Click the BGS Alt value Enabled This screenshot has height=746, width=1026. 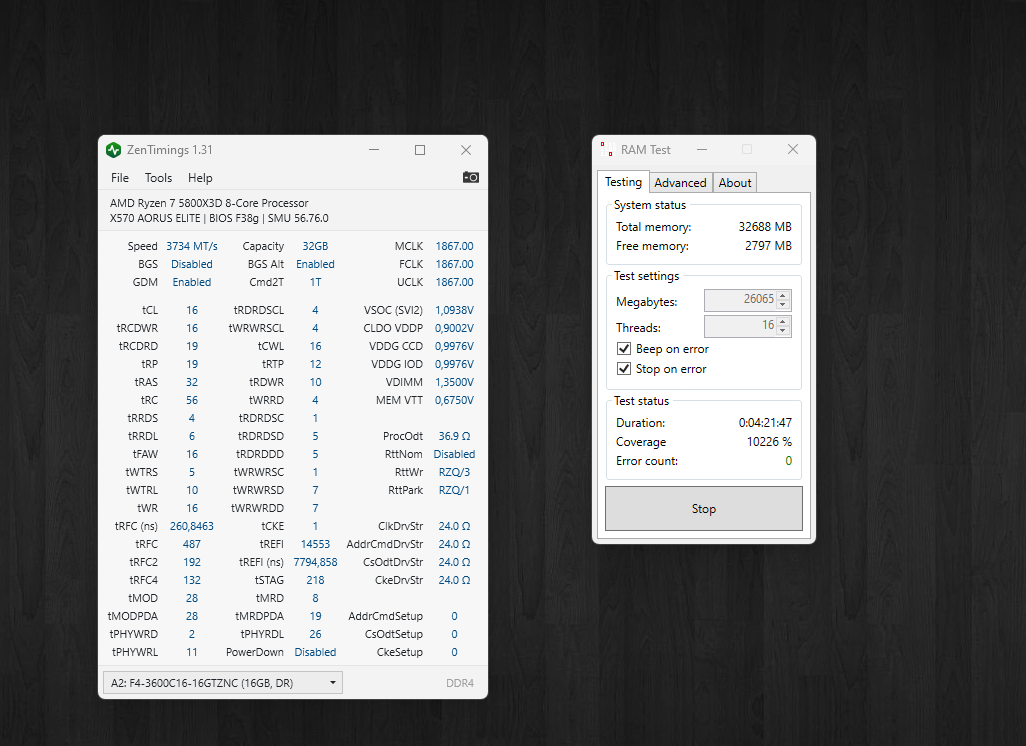tap(315, 264)
